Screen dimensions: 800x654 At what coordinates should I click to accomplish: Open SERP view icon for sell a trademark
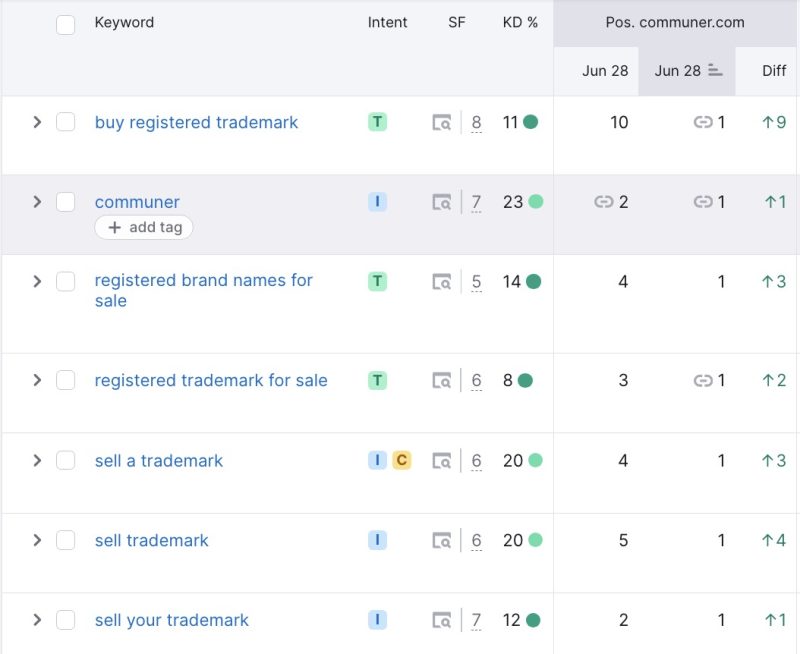point(441,461)
